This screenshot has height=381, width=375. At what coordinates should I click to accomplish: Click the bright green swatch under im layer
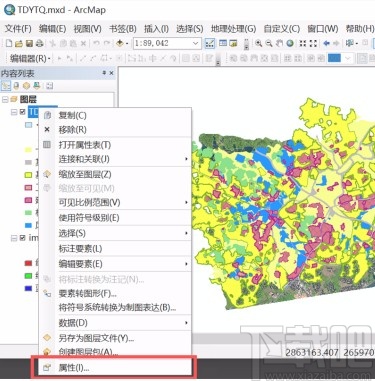[29, 276]
